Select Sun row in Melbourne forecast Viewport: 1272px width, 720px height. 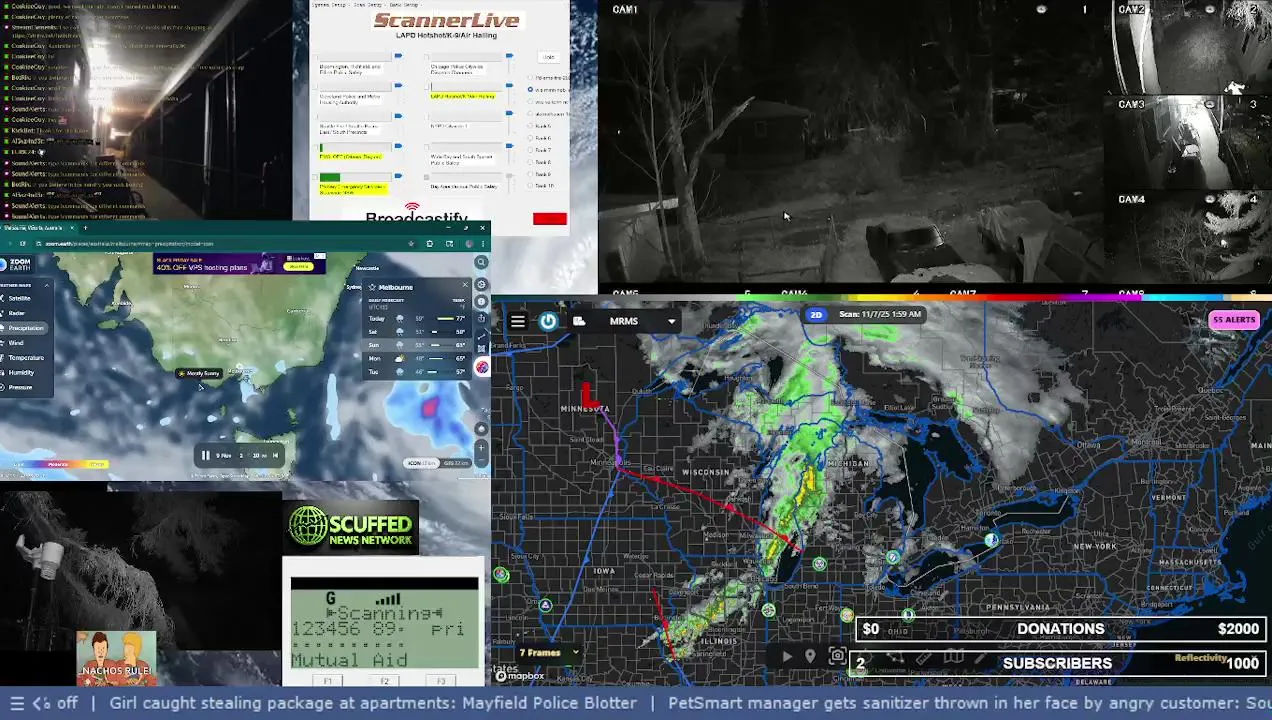point(416,345)
